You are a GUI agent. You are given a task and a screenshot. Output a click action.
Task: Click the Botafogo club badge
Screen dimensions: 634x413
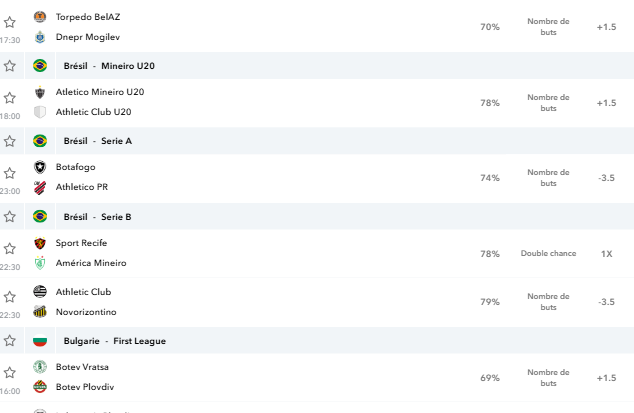pos(40,167)
